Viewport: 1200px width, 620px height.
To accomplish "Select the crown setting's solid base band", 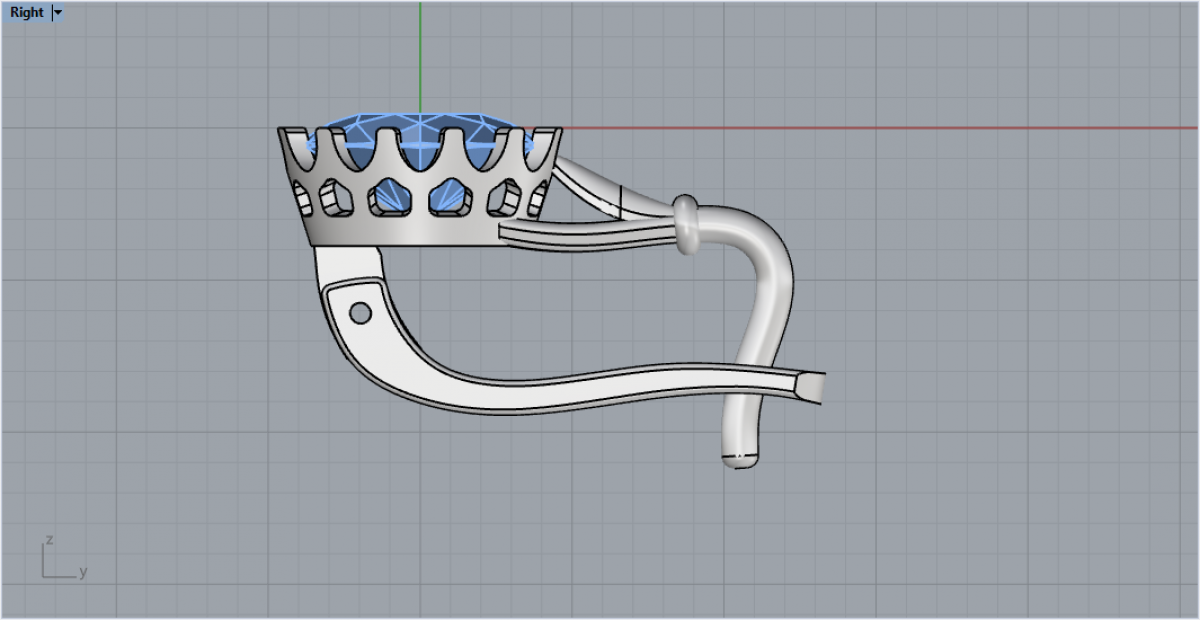I will (x=400, y=232).
